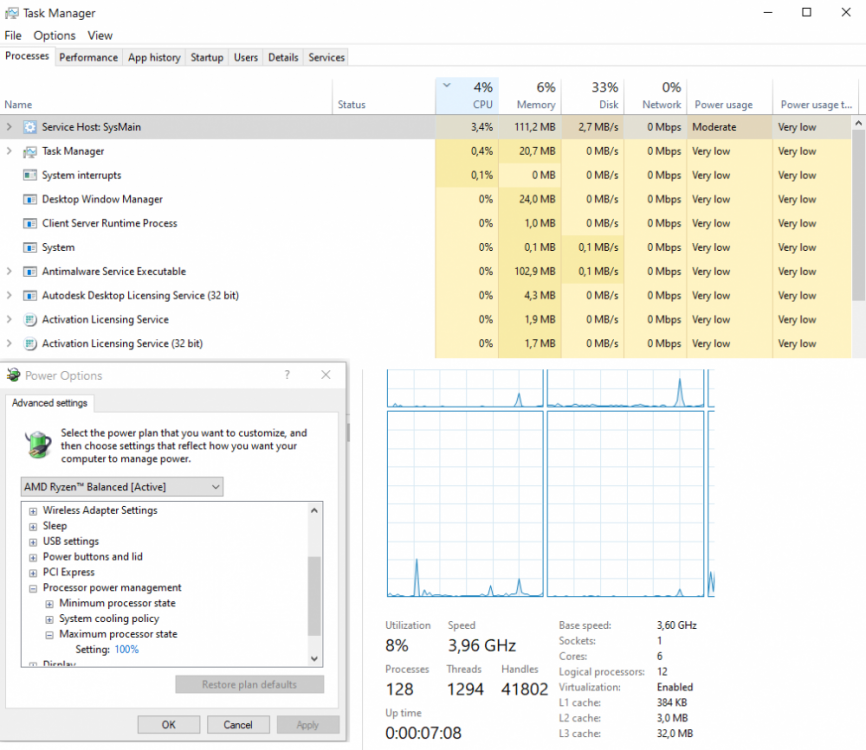
Task: Click Cancel in Power Options
Action: click(238, 725)
